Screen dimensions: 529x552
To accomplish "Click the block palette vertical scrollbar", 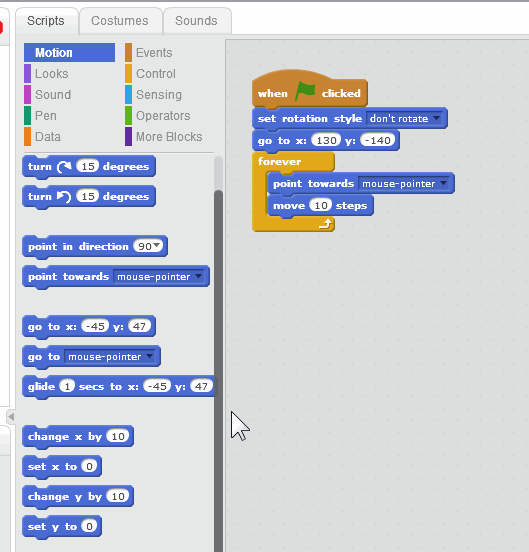I will coord(218,371).
